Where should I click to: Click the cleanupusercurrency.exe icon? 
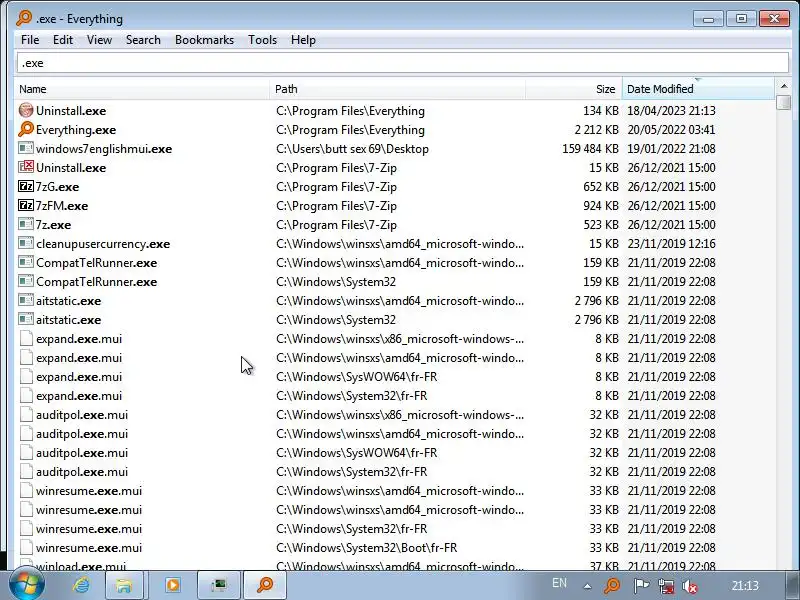point(26,243)
